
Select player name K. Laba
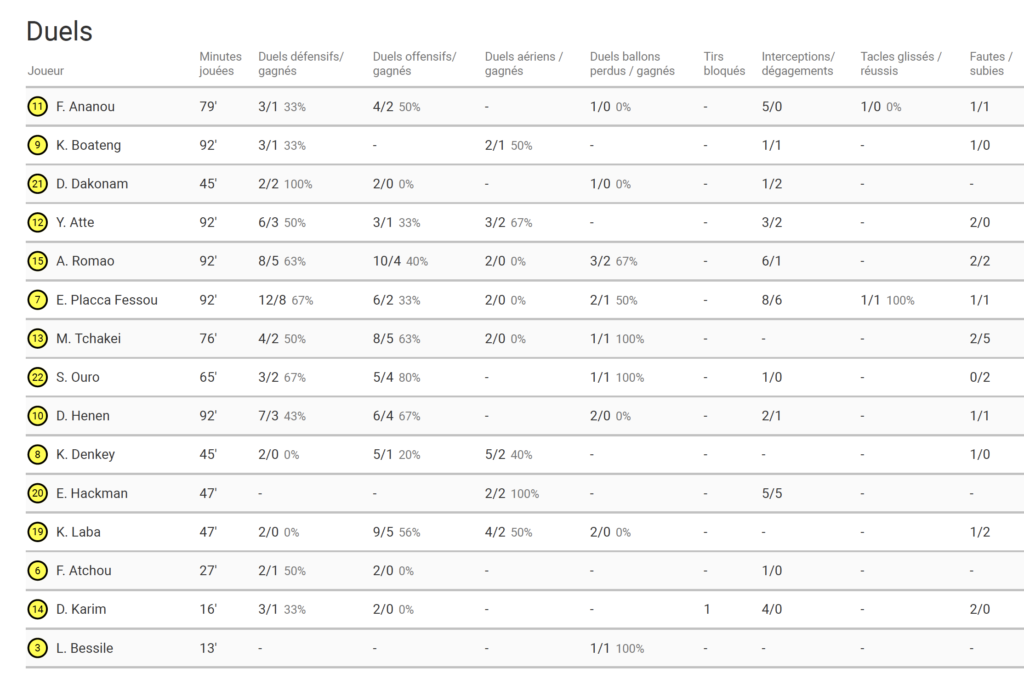click(78, 532)
